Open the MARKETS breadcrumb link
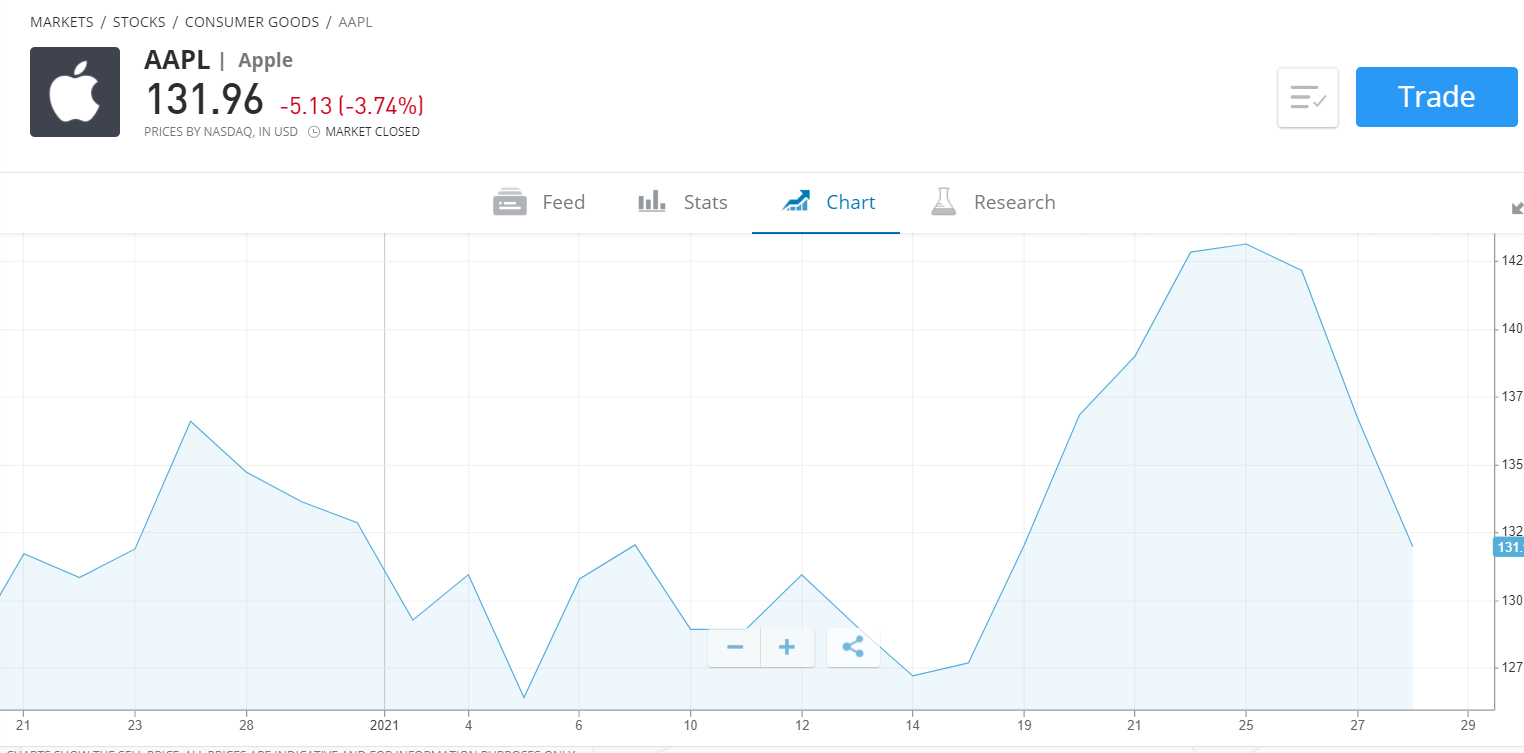This screenshot has width=1524, height=753. 62,22
